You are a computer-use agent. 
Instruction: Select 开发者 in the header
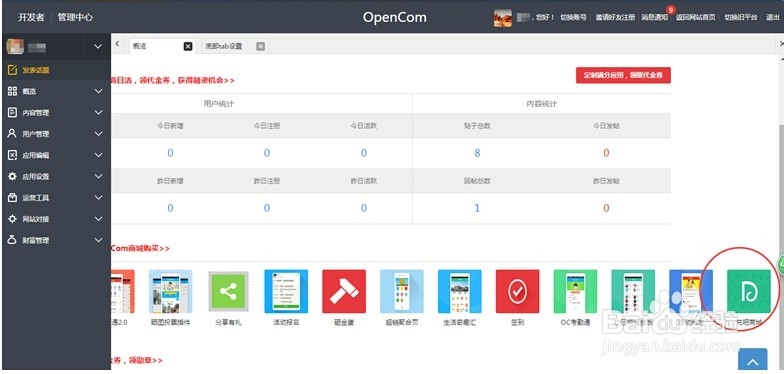pos(32,17)
